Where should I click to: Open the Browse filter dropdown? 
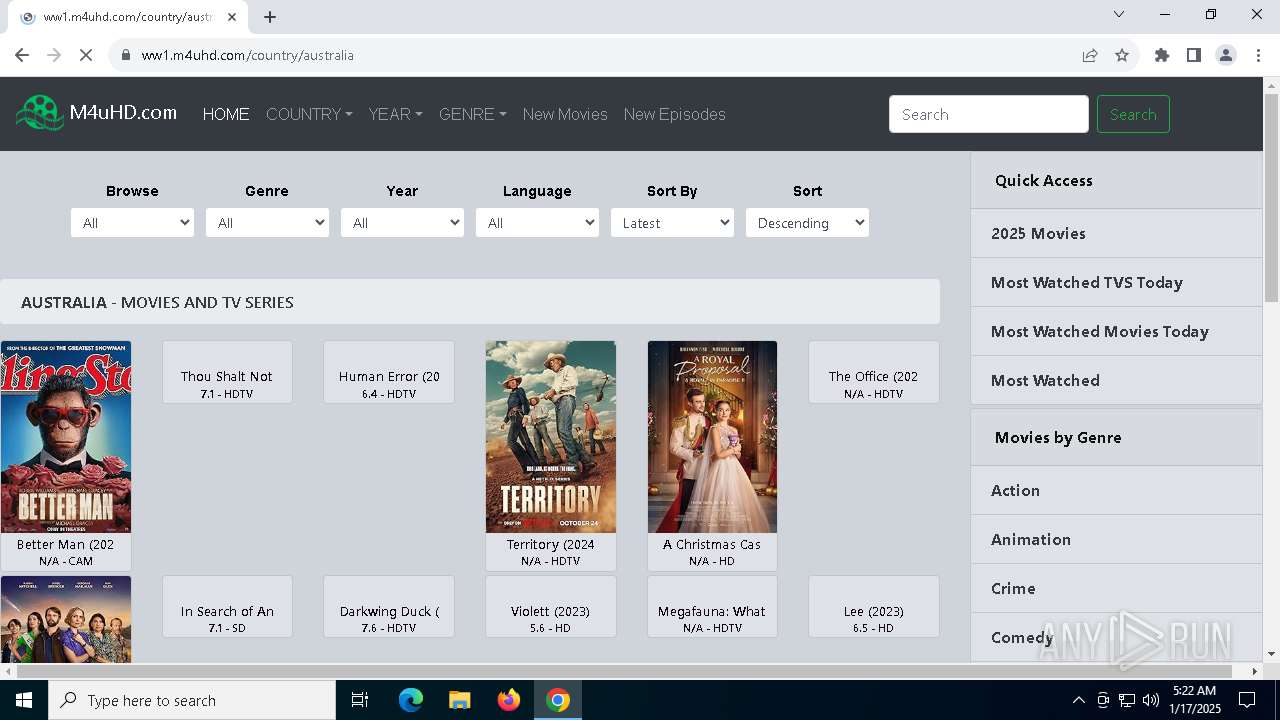click(x=132, y=223)
